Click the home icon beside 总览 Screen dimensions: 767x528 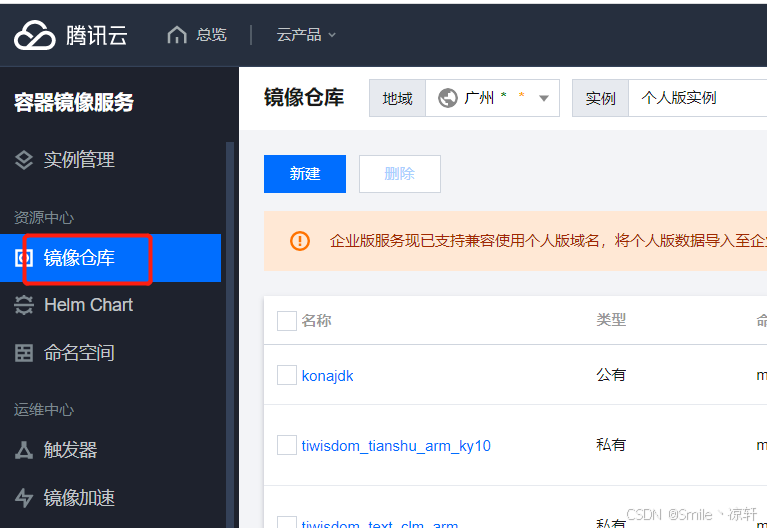pos(177,35)
